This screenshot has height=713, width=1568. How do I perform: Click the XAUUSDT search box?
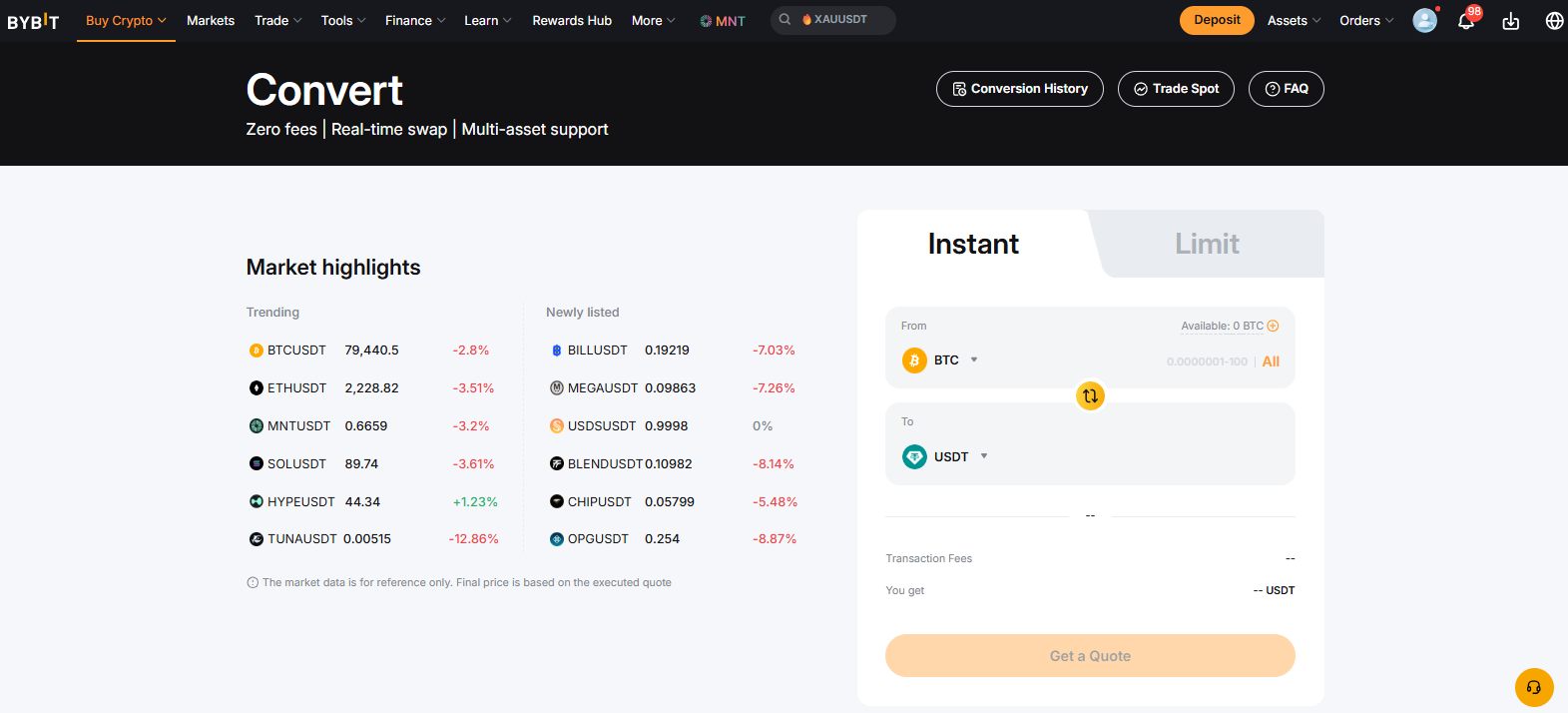click(x=833, y=20)
